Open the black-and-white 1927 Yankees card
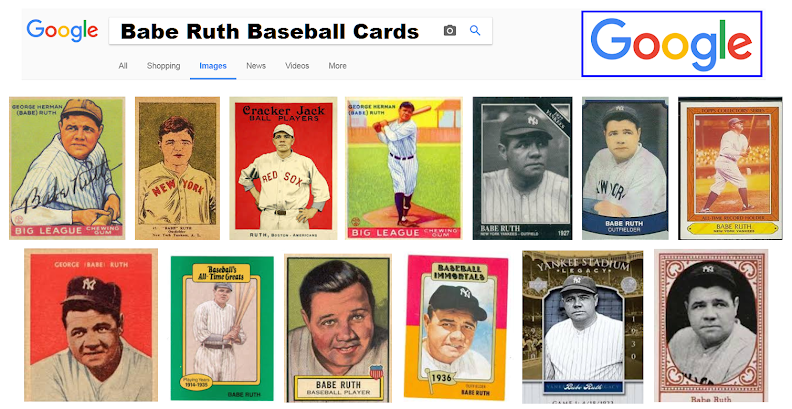Viewport: 792px width, 409px height. [x=523, y=168]
